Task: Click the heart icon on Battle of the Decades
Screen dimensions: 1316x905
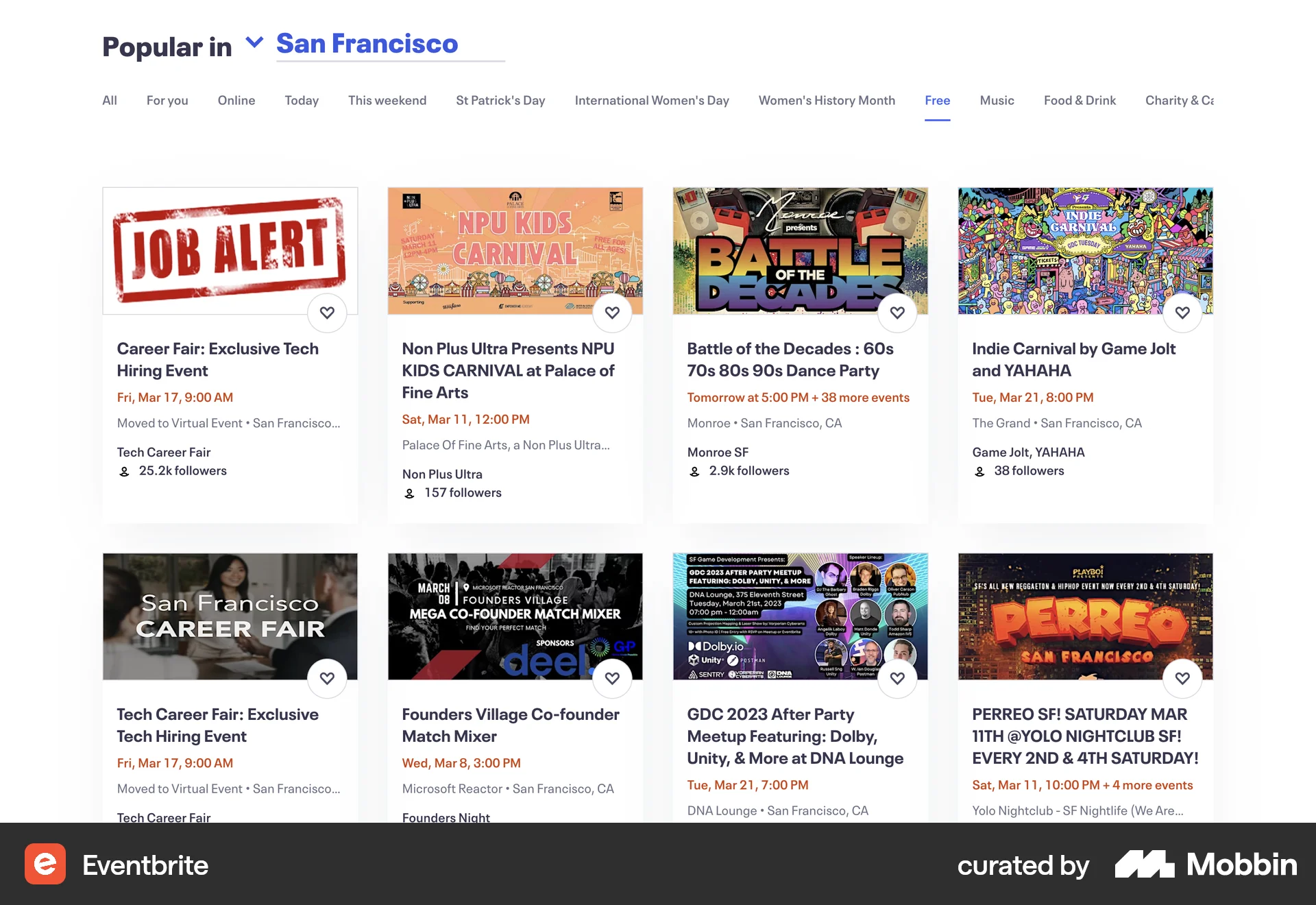Action: (897, 313)
